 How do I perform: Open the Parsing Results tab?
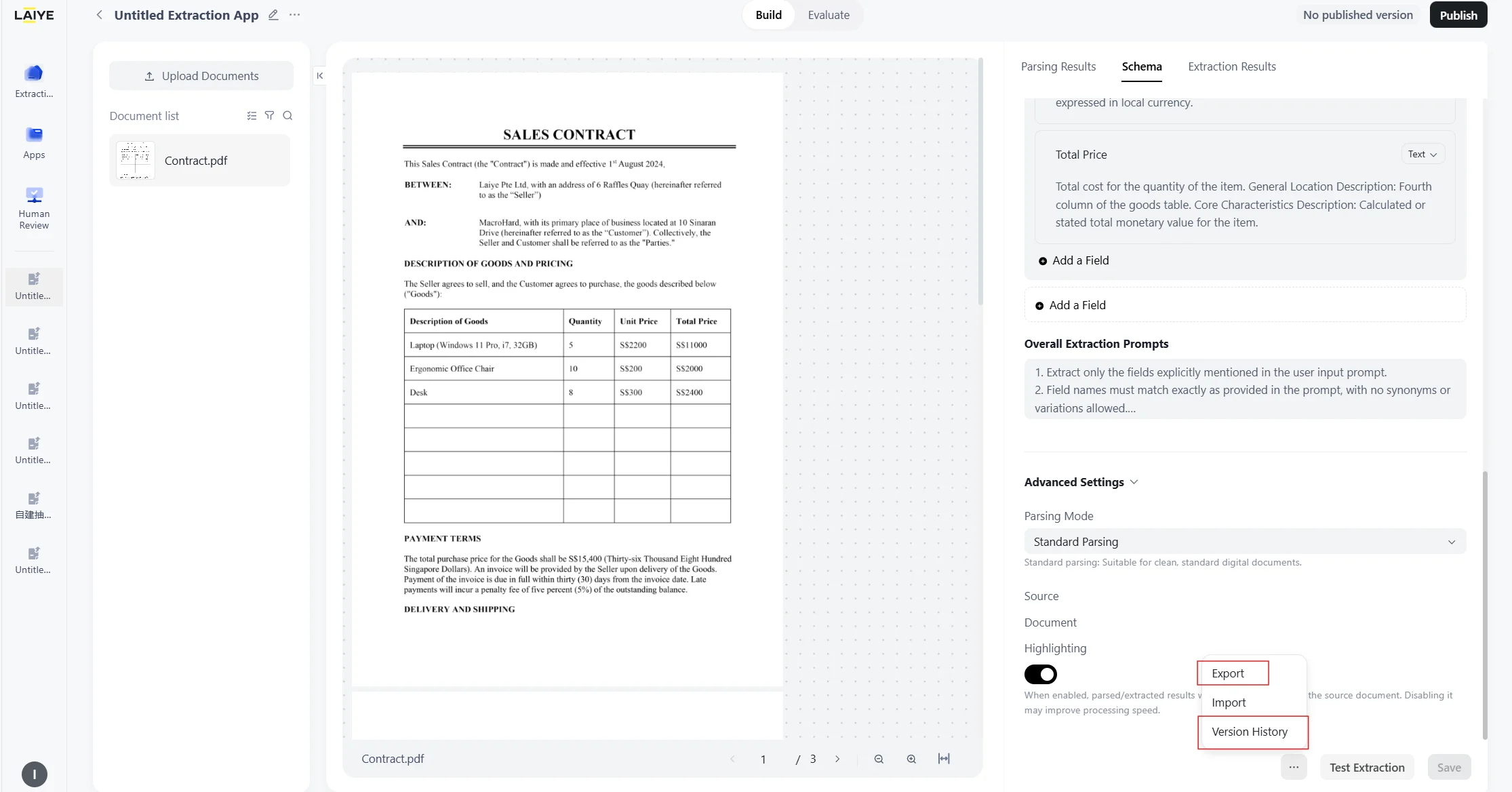coord(1058,66)
